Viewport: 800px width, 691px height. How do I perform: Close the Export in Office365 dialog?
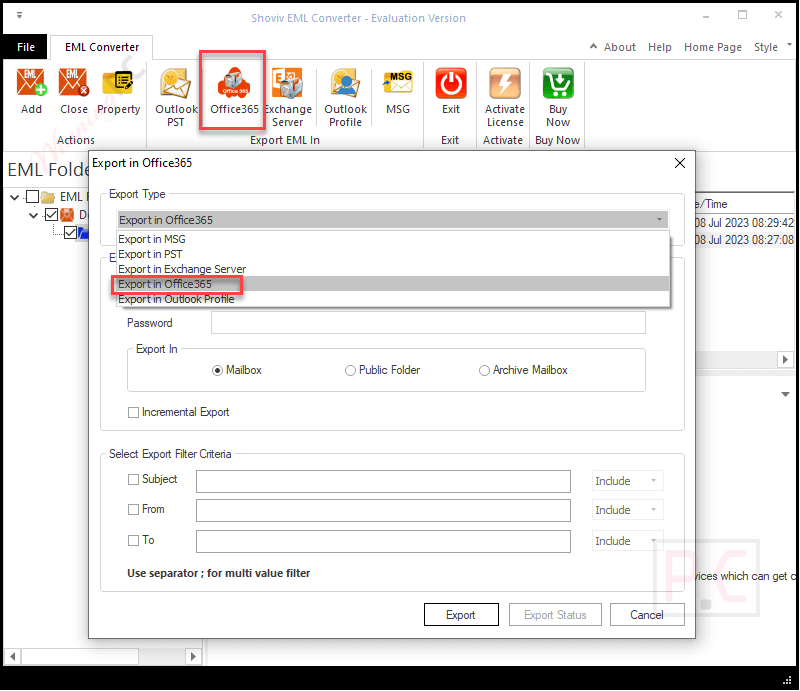(680, 163)
